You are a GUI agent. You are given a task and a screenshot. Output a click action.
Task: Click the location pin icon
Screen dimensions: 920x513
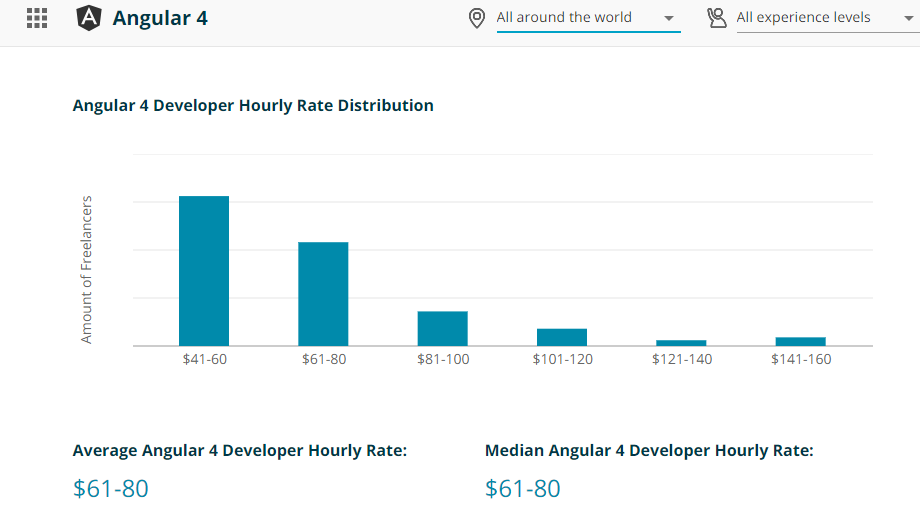click(x=477, y=18)
